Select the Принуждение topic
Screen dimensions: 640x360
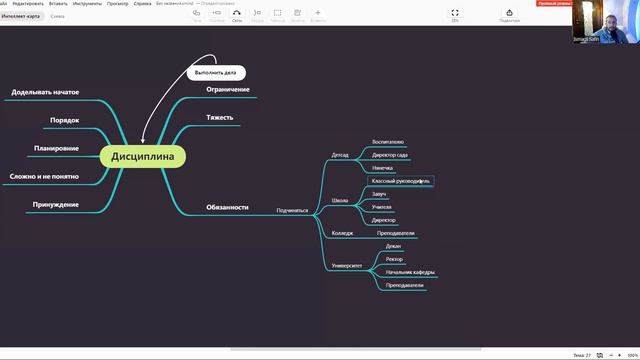56,205
